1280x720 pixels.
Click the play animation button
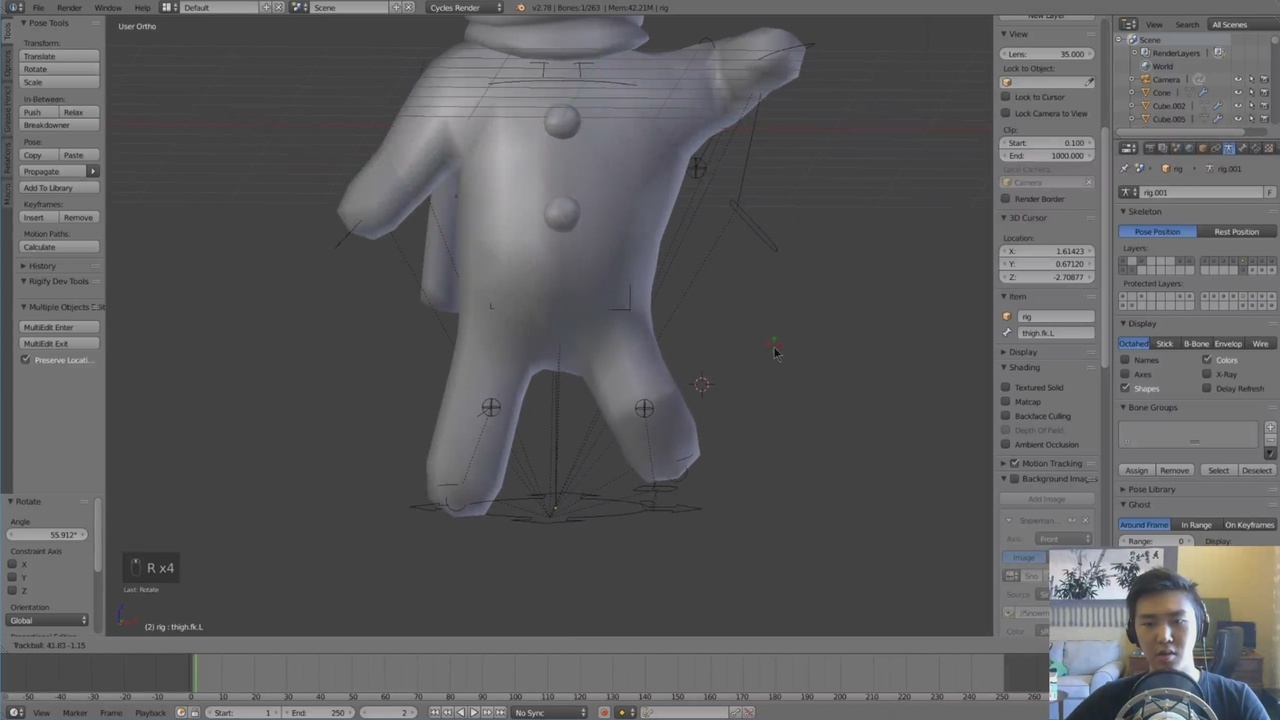473,712
